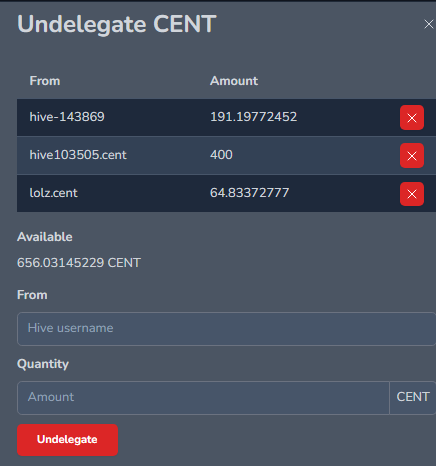Click the Amount column header

(234, 81)
